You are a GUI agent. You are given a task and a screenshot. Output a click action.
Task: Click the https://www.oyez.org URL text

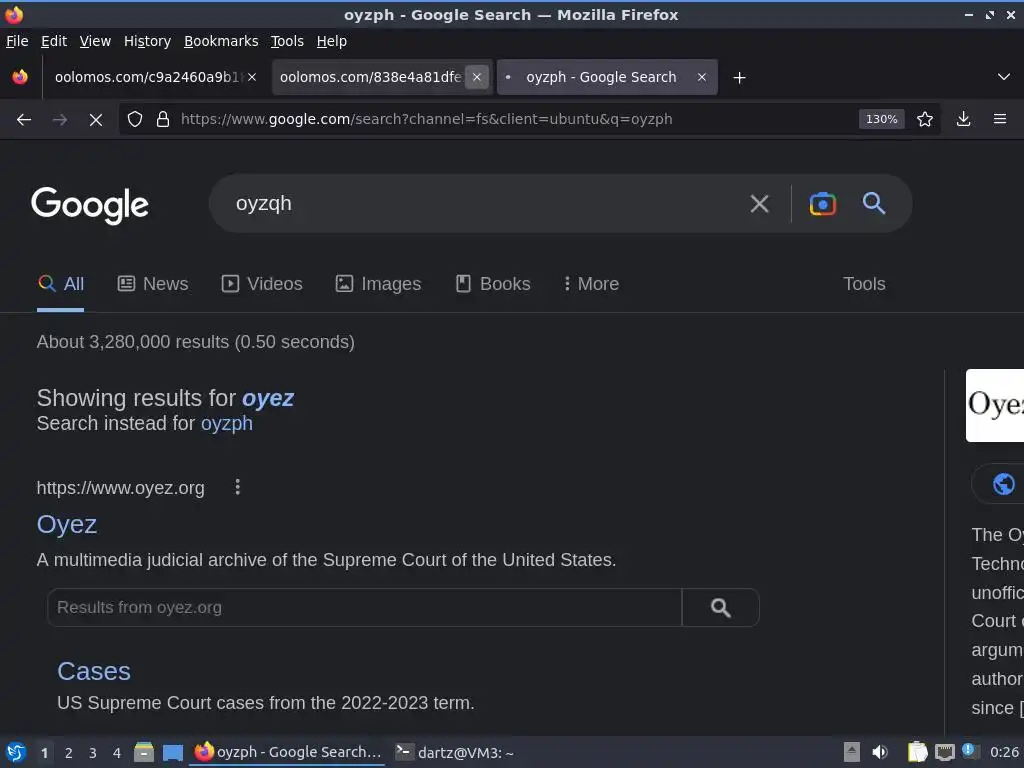tap(120, 488)
